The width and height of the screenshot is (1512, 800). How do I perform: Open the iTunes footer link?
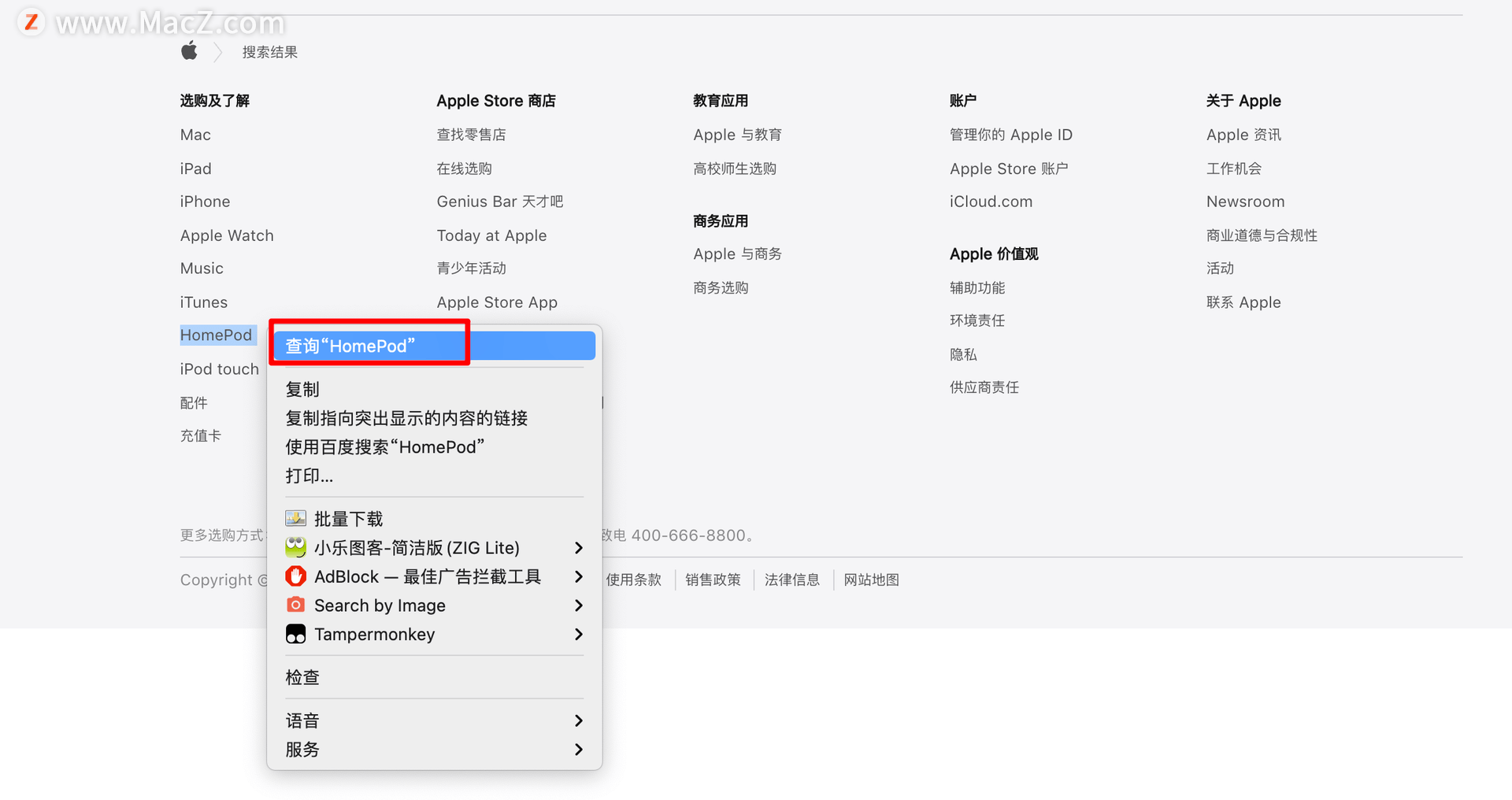tap(203, 302)
